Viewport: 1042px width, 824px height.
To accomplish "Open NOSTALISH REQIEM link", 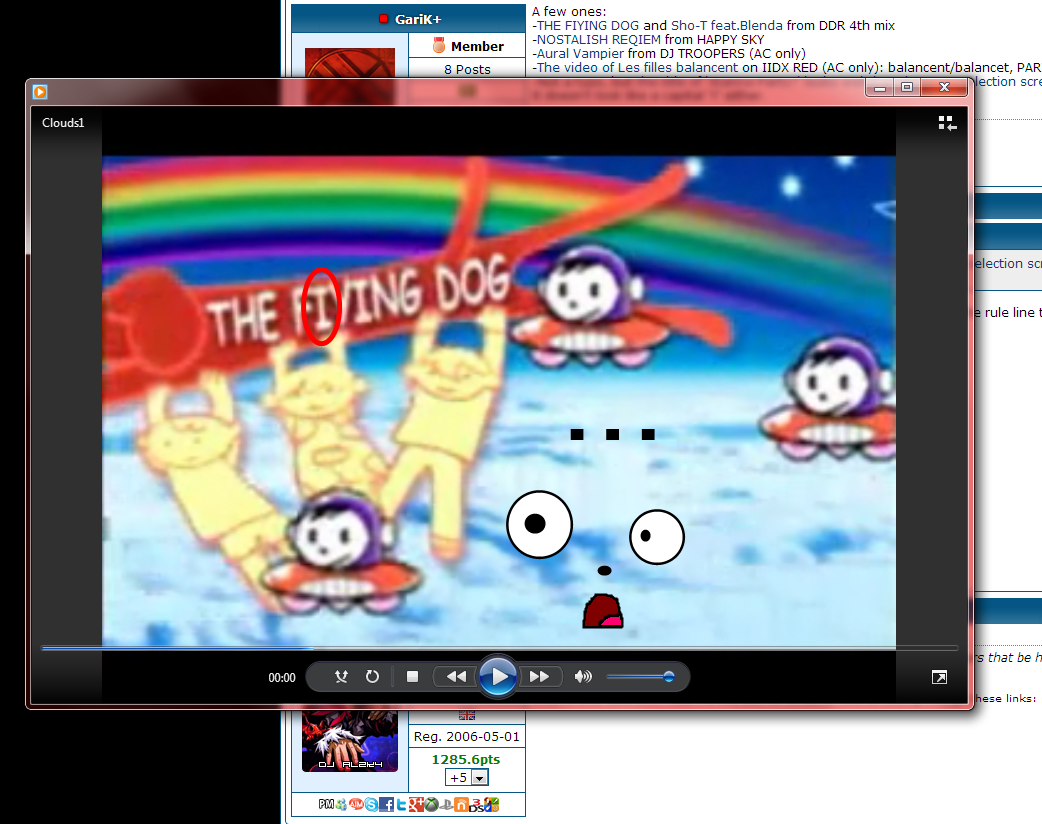I will pos(599,39).
